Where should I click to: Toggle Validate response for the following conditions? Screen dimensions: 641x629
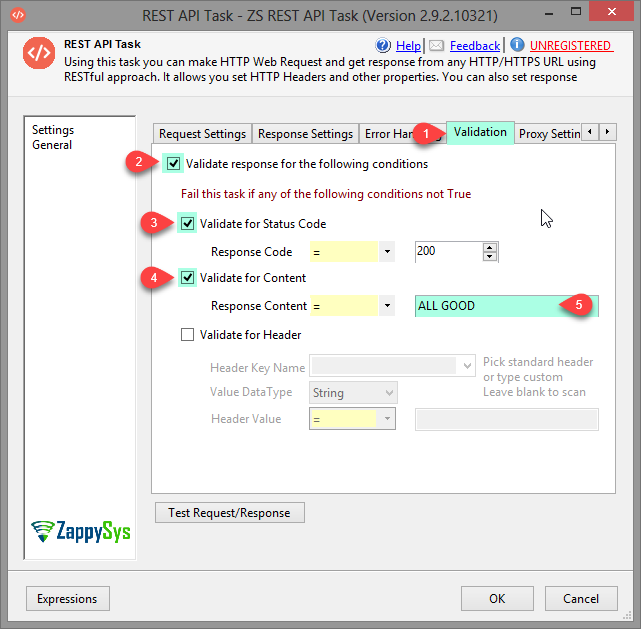click(x=173, y=164)
